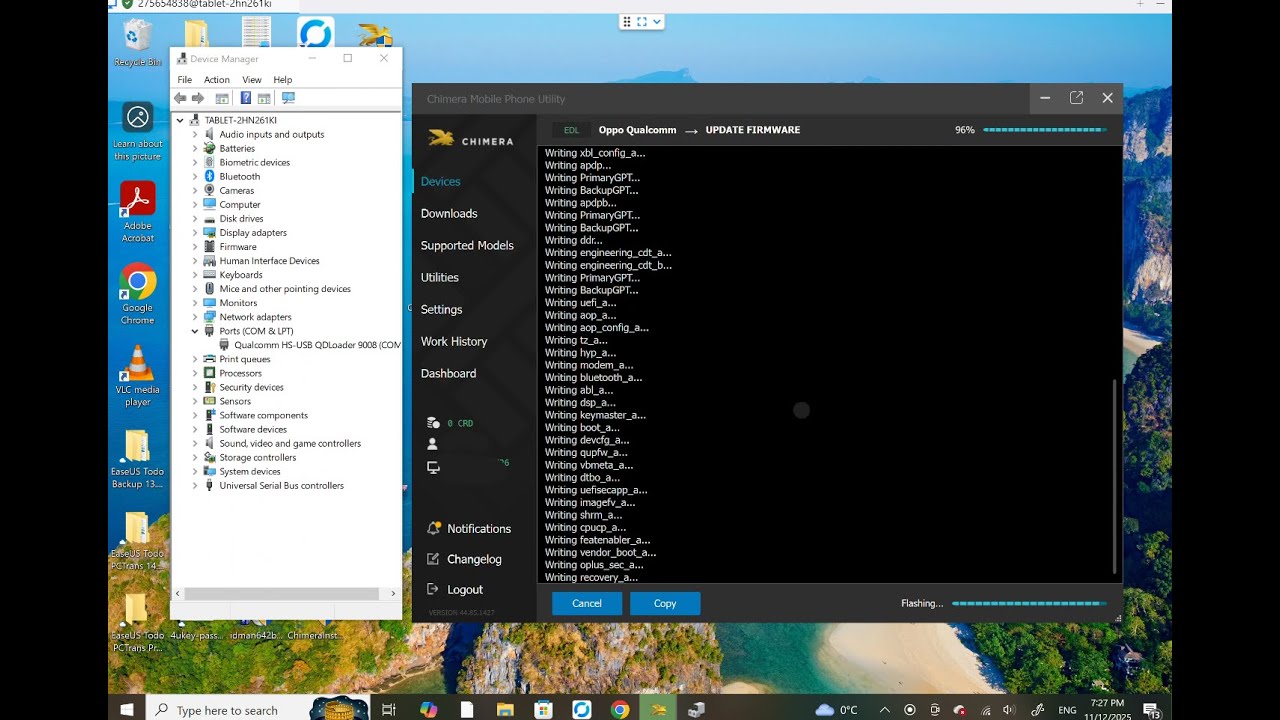1280x720 pixels.
Task: Open the Help menu in Device Manager
Action: tap(283, 80)
